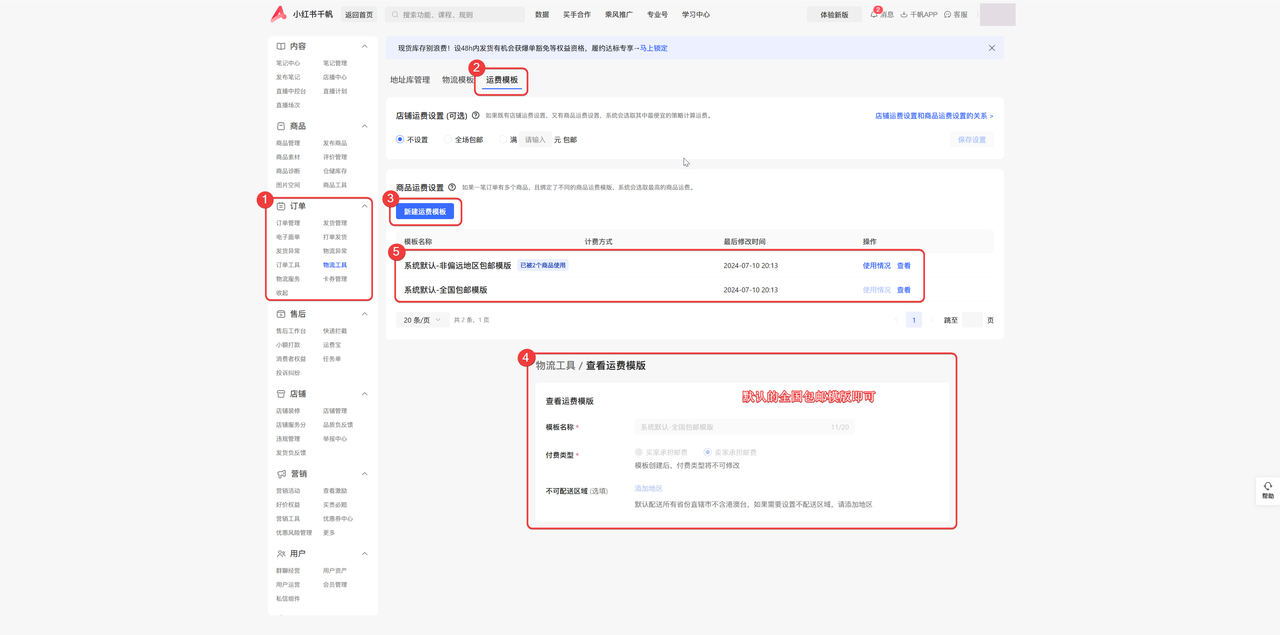Click help icon beside 商品运费设置
1280x635 pixels.
(452, 187)
